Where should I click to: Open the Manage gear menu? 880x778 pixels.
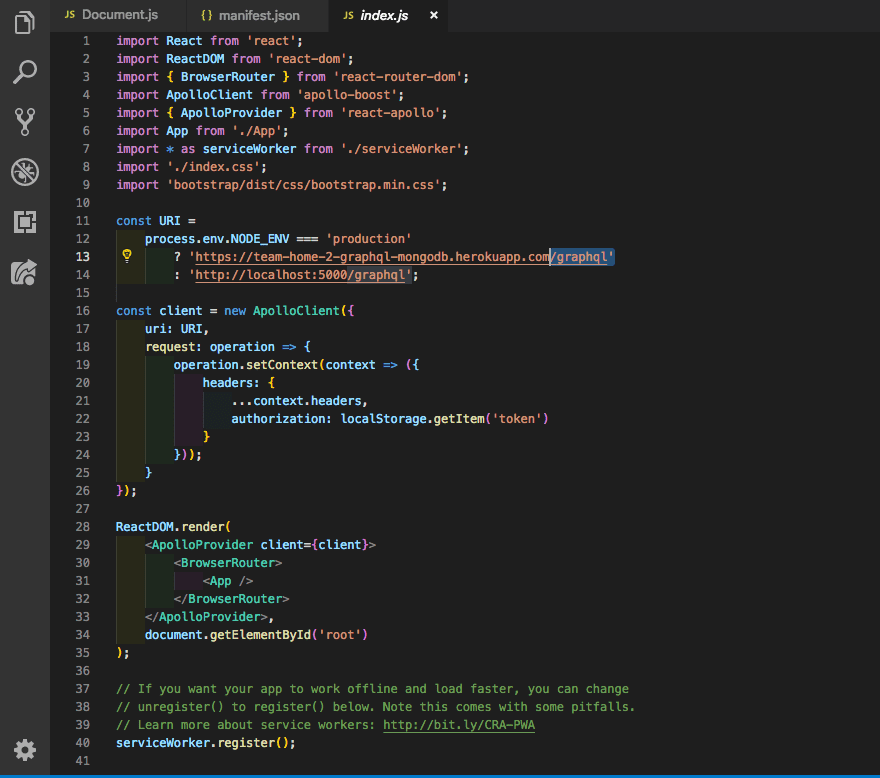click(25, 749)
